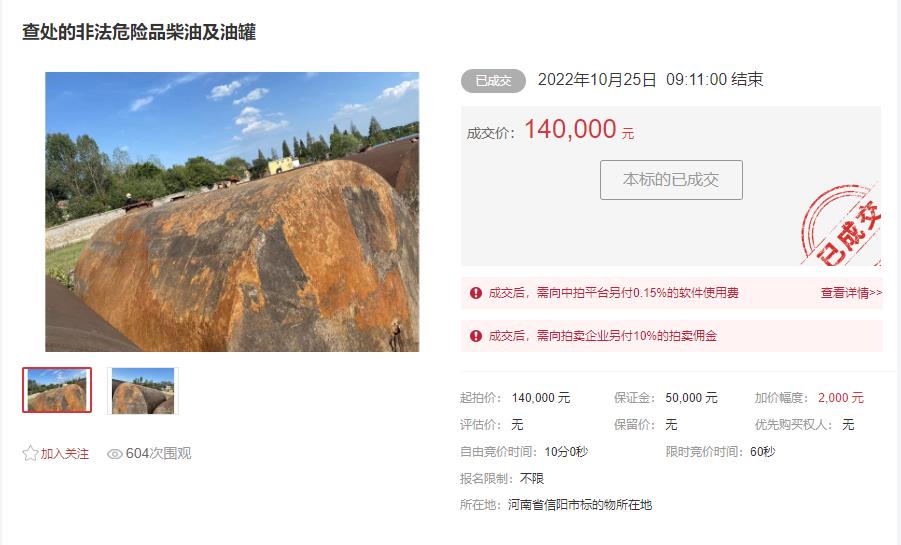Open the 查看详情>> link
The height and width of the screenshot is (545, 901).
click(851, 293)
